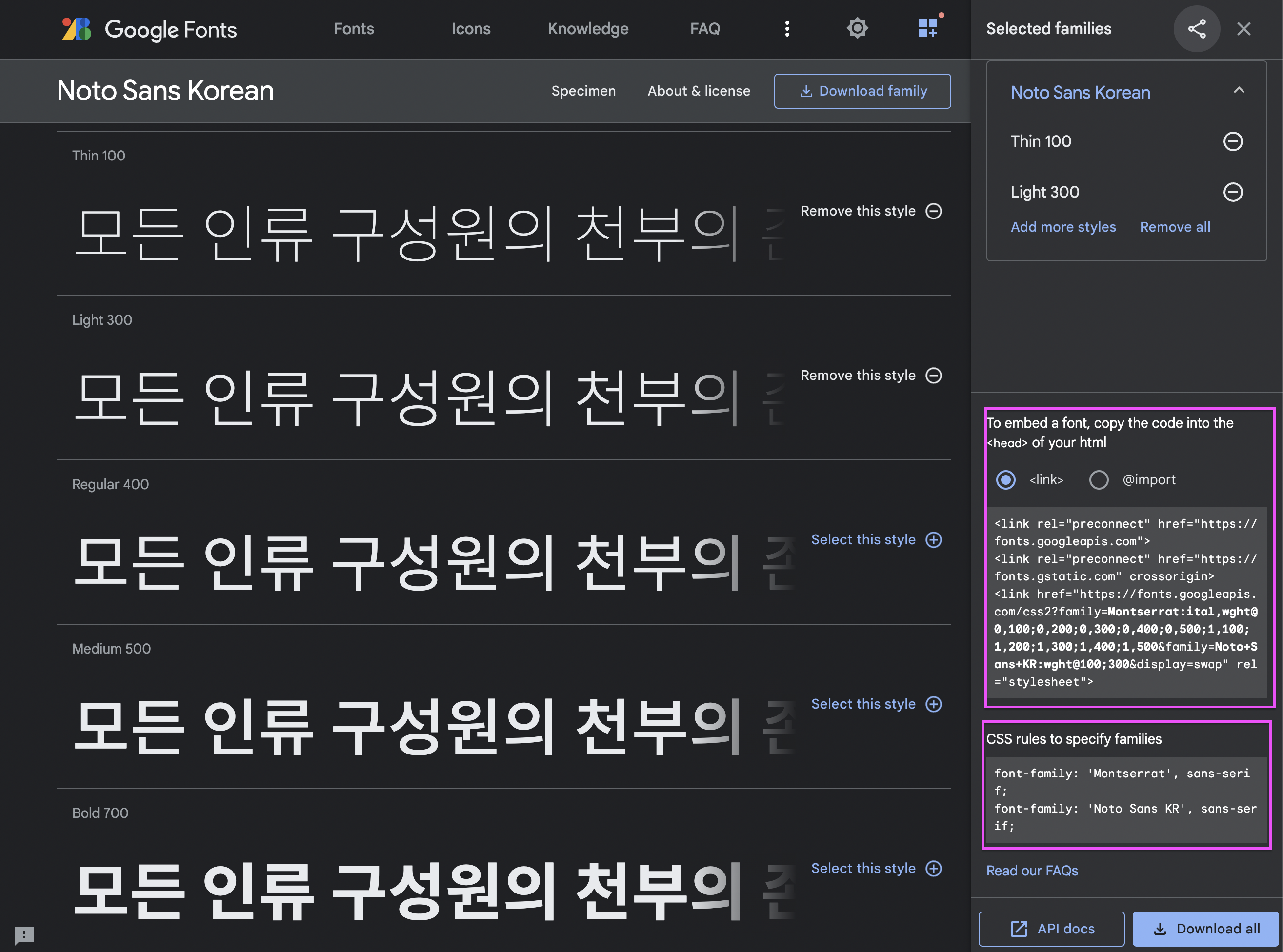Click the share selected families icon
This screenshot has width=1283, height=952.
[x=1197, y=29]
